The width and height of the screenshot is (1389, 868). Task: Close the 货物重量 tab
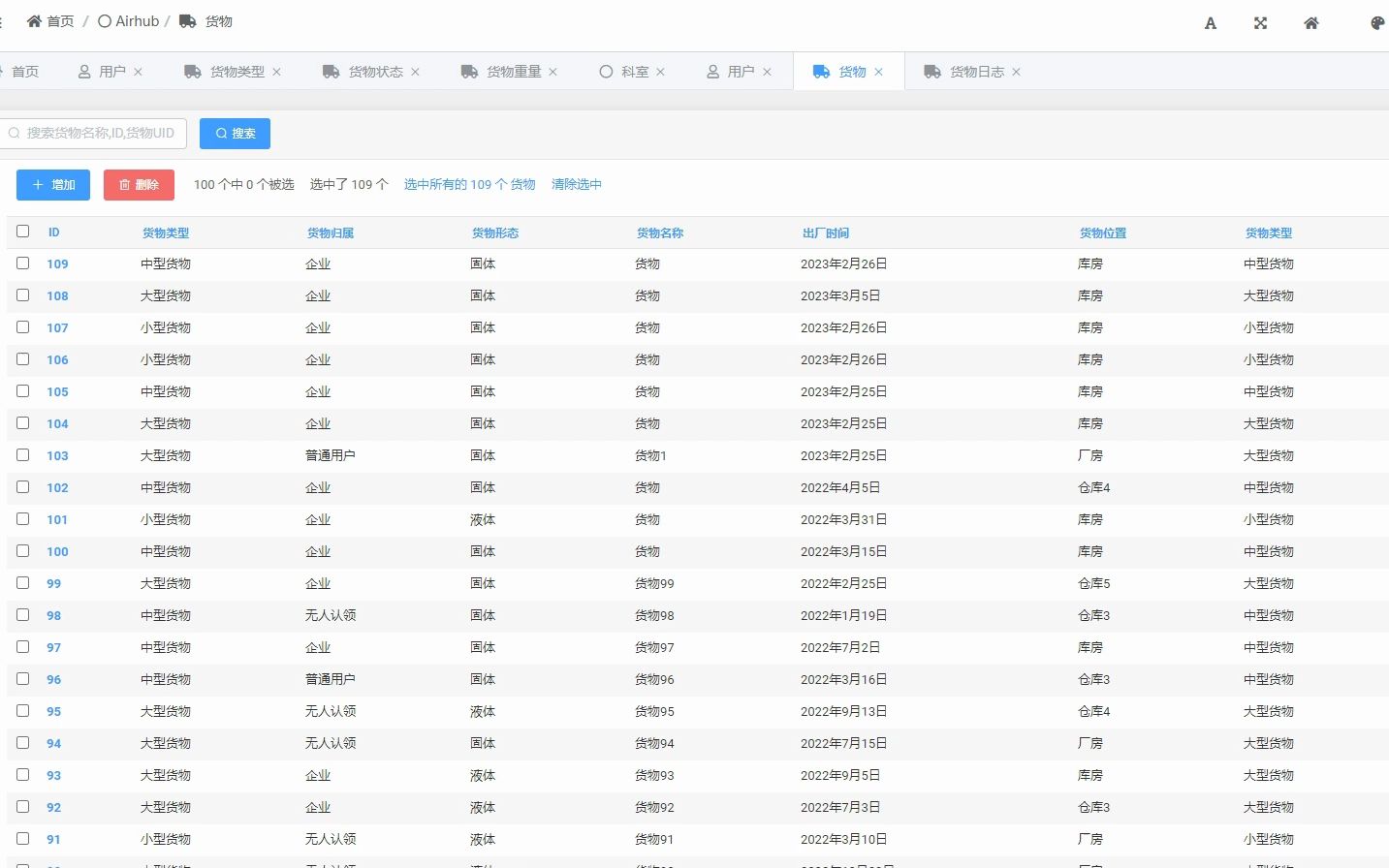coord(552,71)
